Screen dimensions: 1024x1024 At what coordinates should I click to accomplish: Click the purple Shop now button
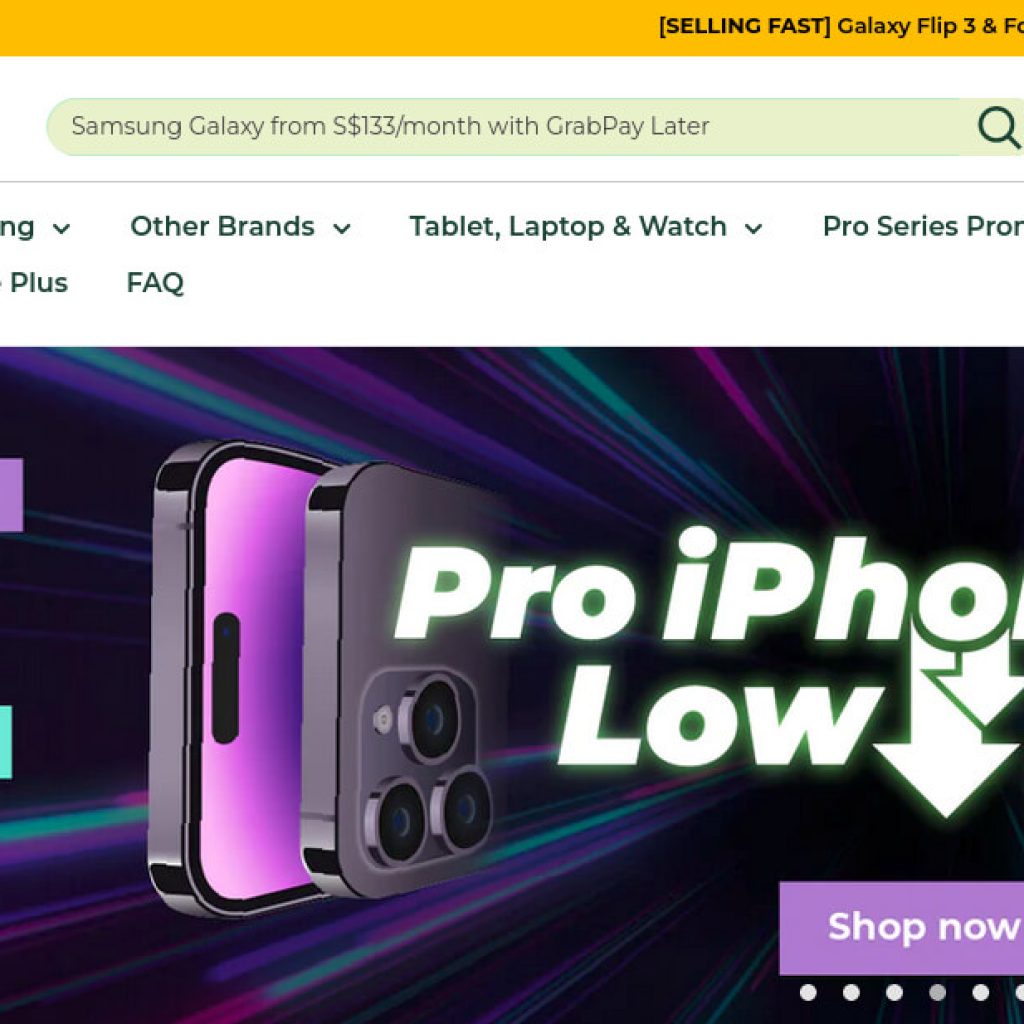[x=902, y=927]
